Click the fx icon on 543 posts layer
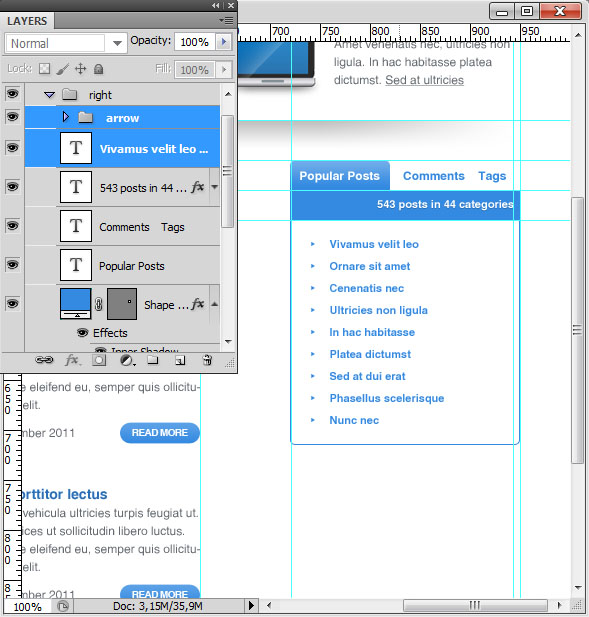Image resolution: width=589 pixels, height=617 pixels. pyautogui.click(x=198, y=187)
